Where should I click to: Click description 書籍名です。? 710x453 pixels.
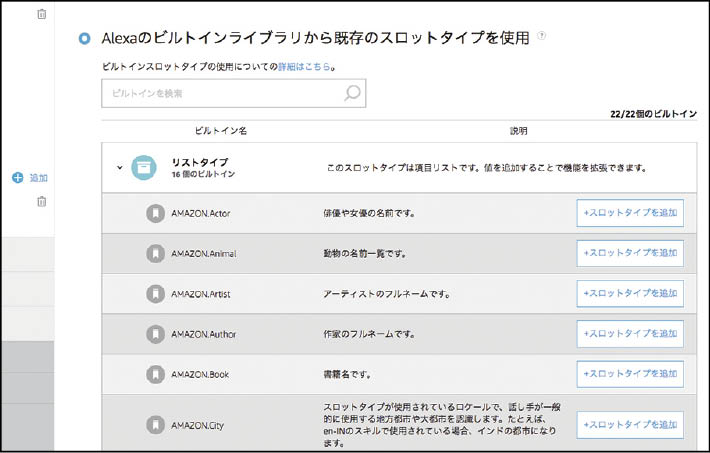[347, 375]
